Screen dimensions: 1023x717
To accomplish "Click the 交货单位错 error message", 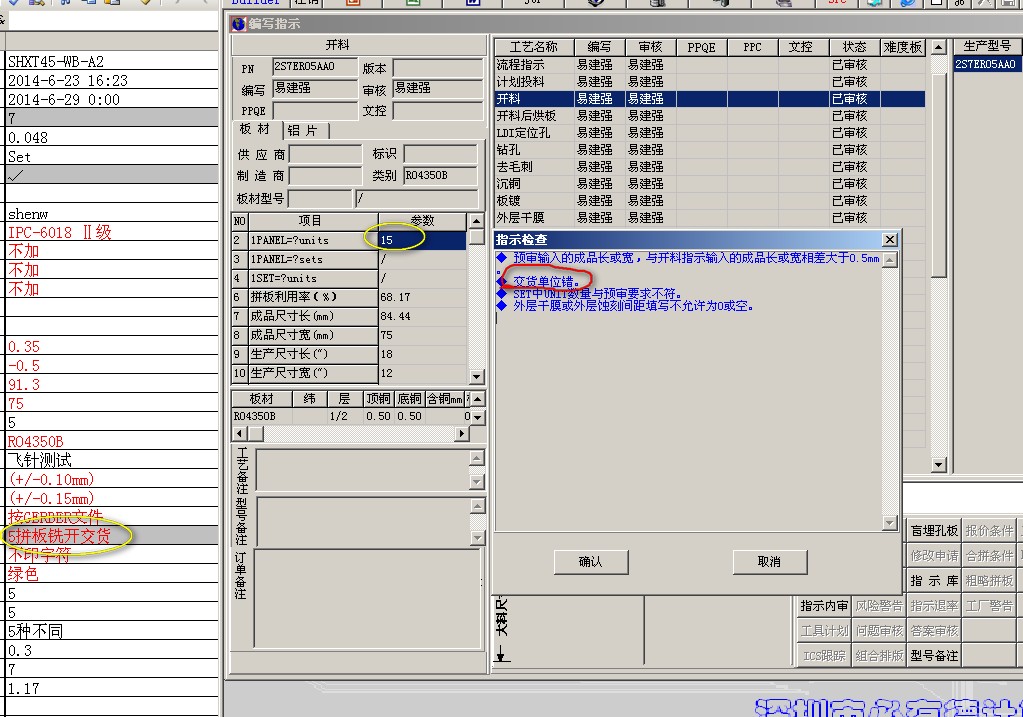I will [x=546, y=282].
